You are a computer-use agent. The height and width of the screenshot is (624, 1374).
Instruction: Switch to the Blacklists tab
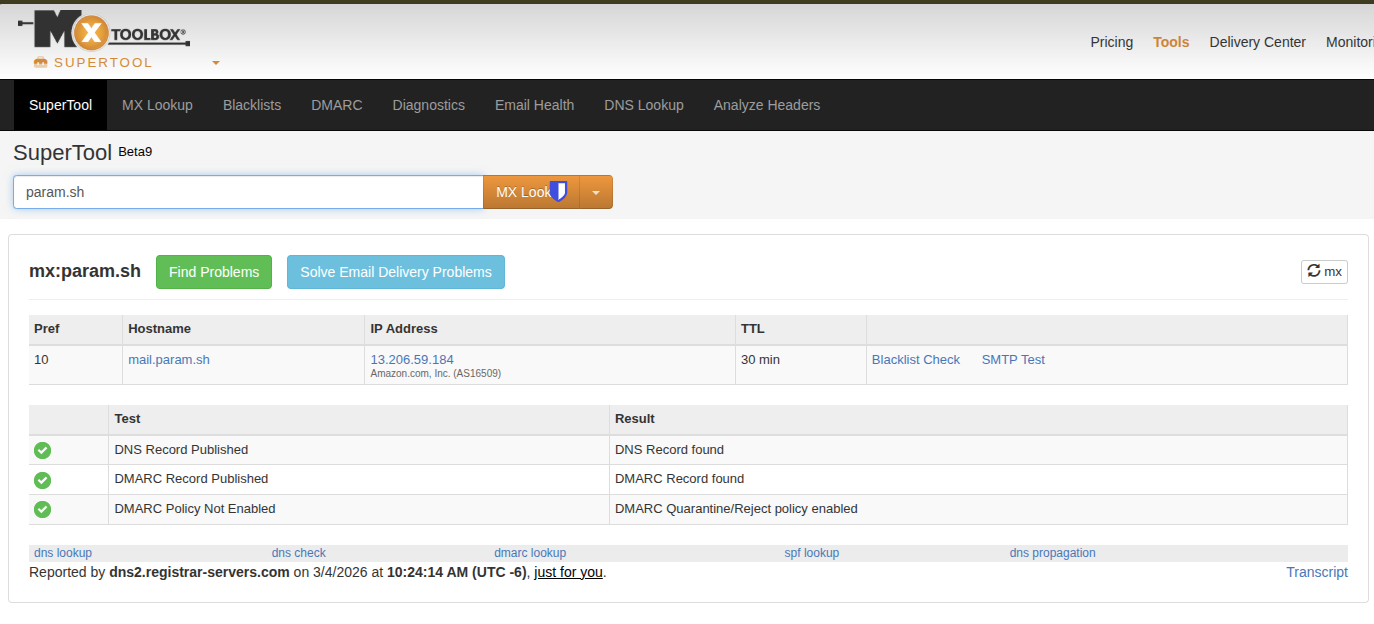pos(252,105)
